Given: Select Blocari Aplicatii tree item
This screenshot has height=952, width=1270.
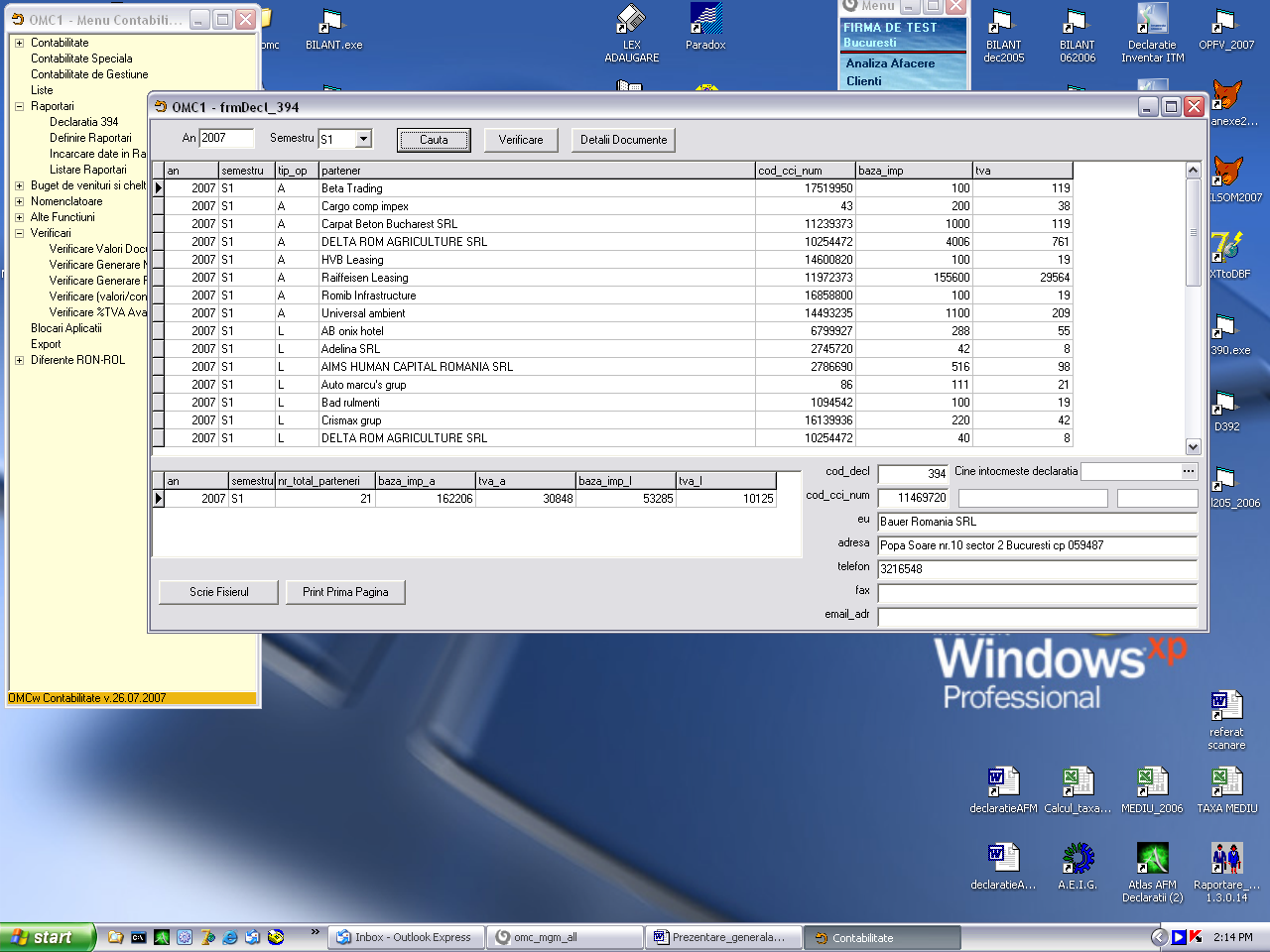Looking at the screenshot, I should point(65,328).
